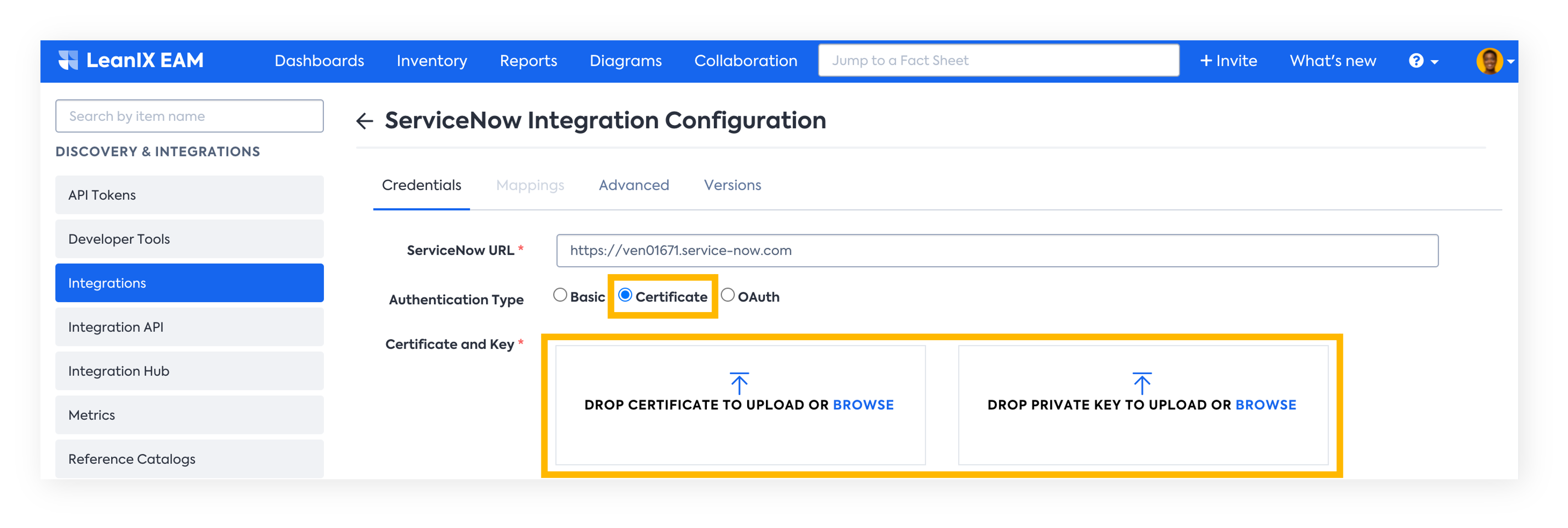Edit the ServiceNow URL field
Image resolution: width=1568 pixels, height=528 pixels.
pyautogui.click(x=997, y=251)
